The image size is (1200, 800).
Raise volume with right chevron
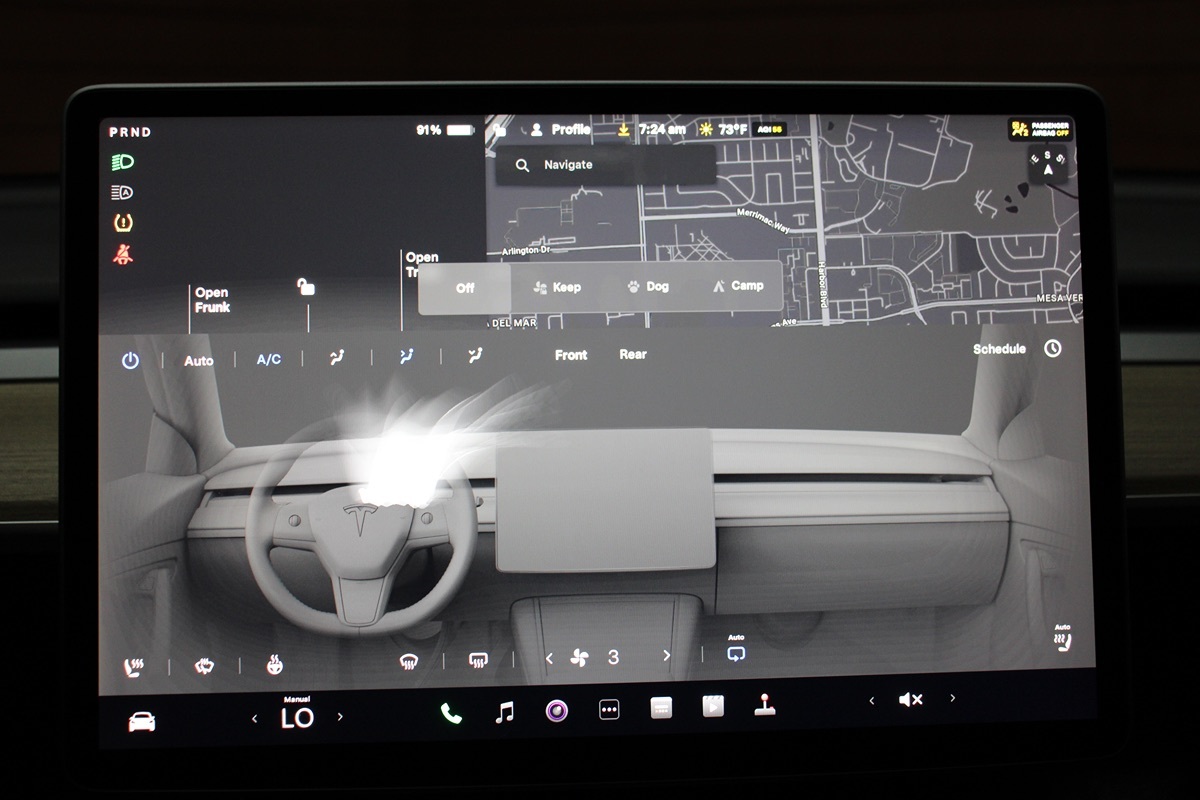[x=952, y=698]
